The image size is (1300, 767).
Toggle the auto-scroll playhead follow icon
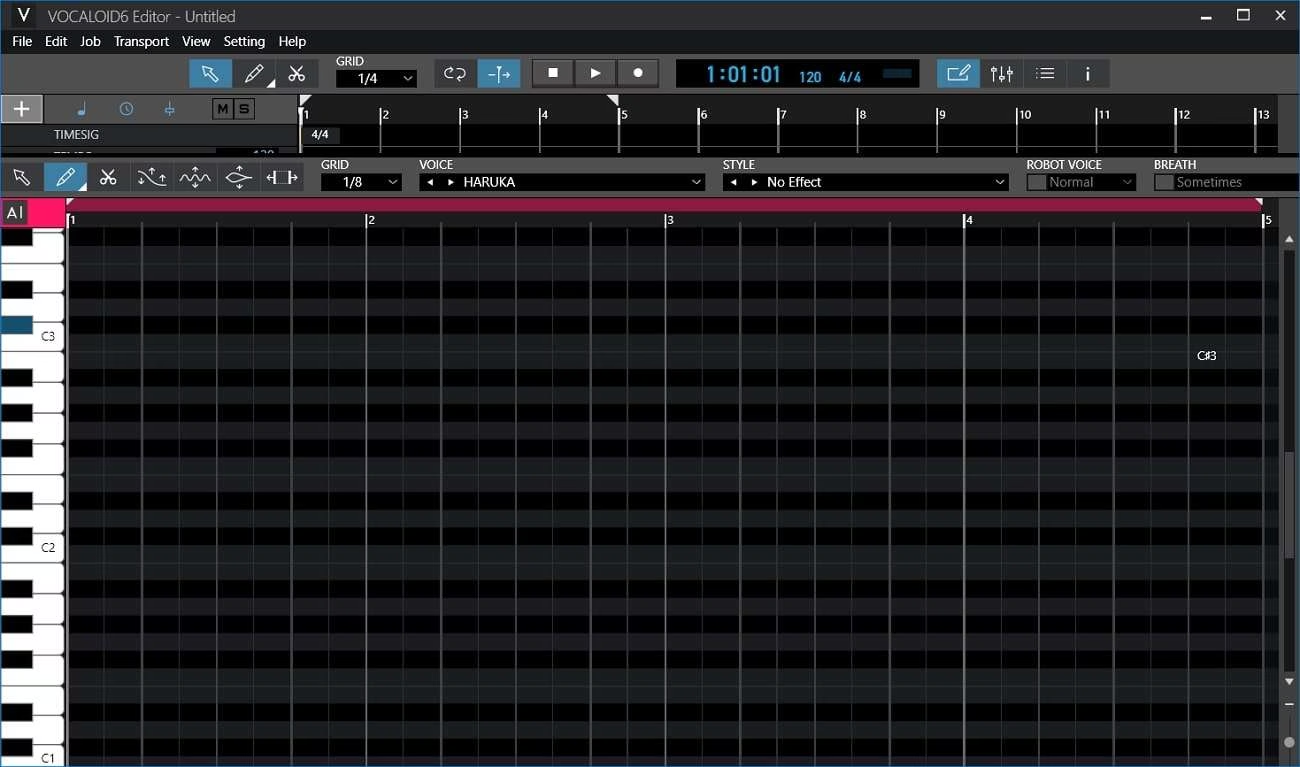click(498, 73)
